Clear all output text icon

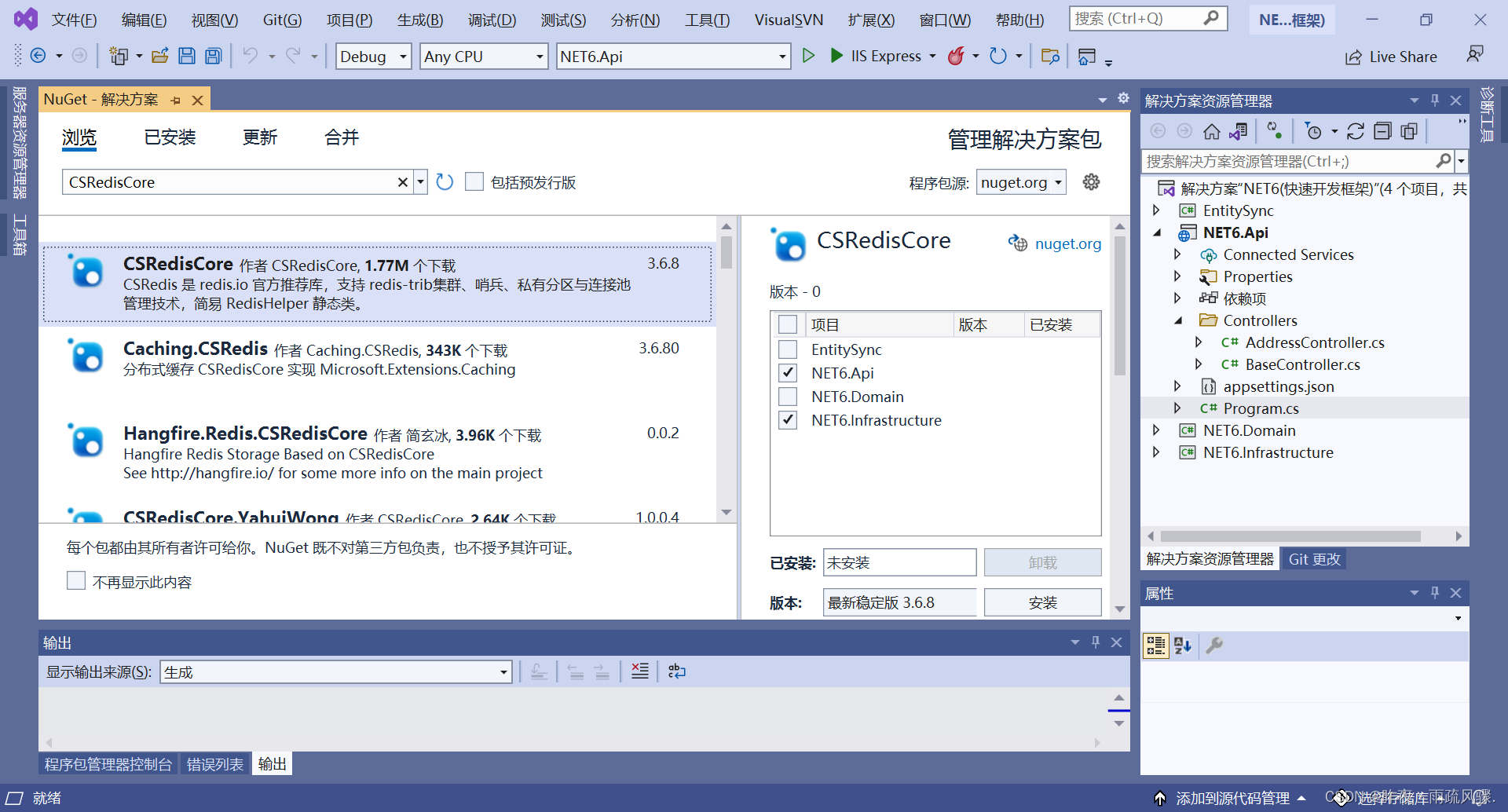(640, 671)
